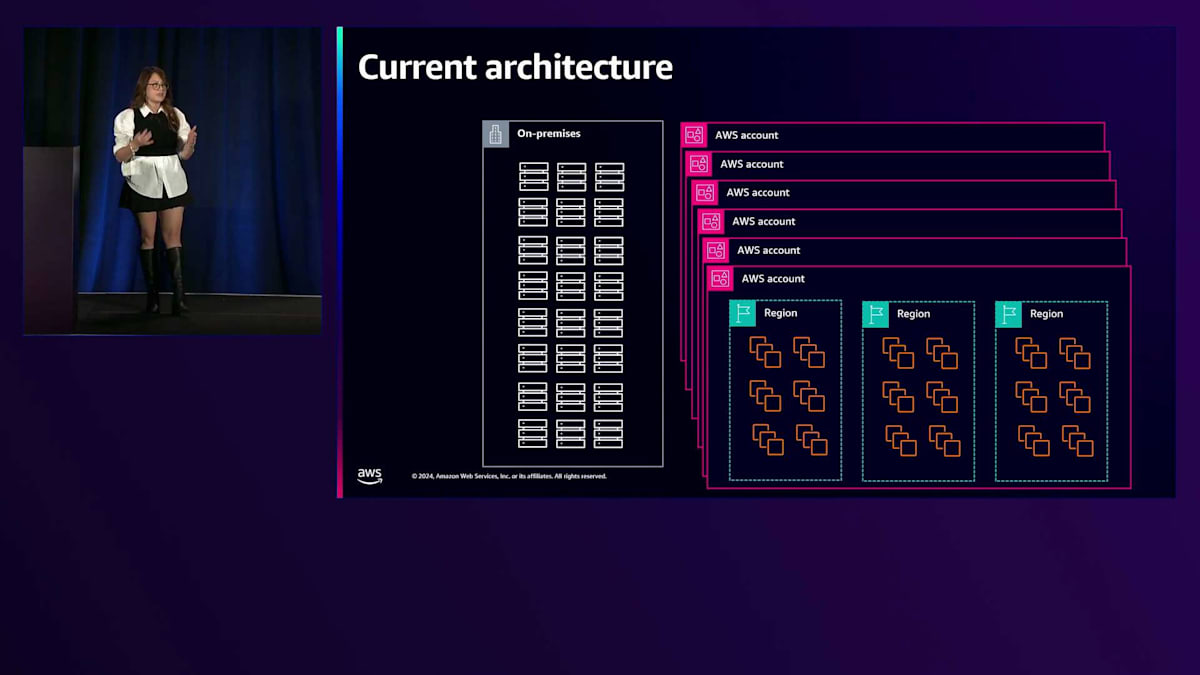Click the 'Current architecture' slide title
1200x675 pixels.
[x=515, y=67]
